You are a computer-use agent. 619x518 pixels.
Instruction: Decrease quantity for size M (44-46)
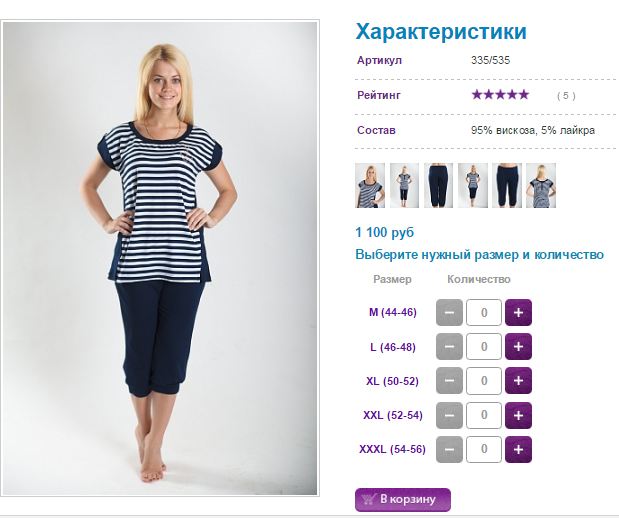pyautogui.click(x=449, y=312)
